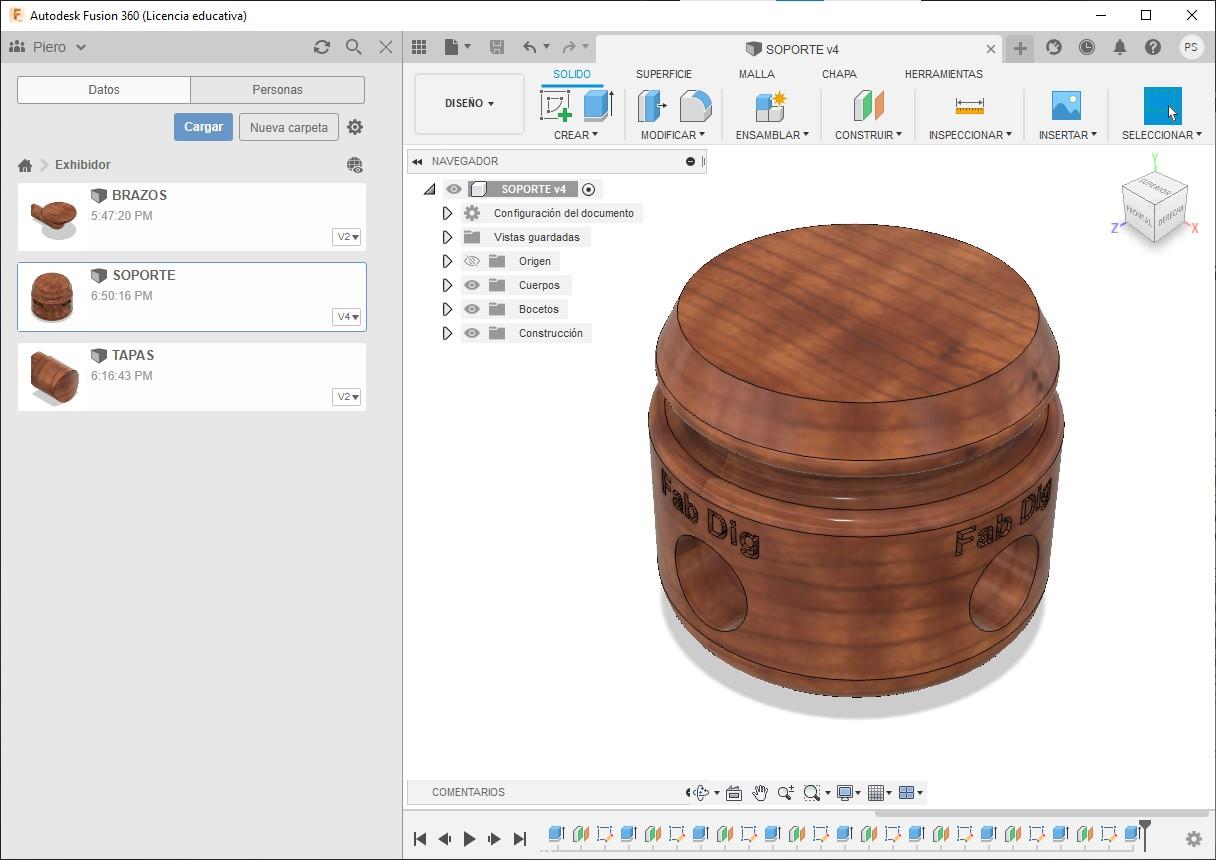This screenshot has height=860, width=1216.
Task: Select Press Pull tool
Action: point(652,105)
